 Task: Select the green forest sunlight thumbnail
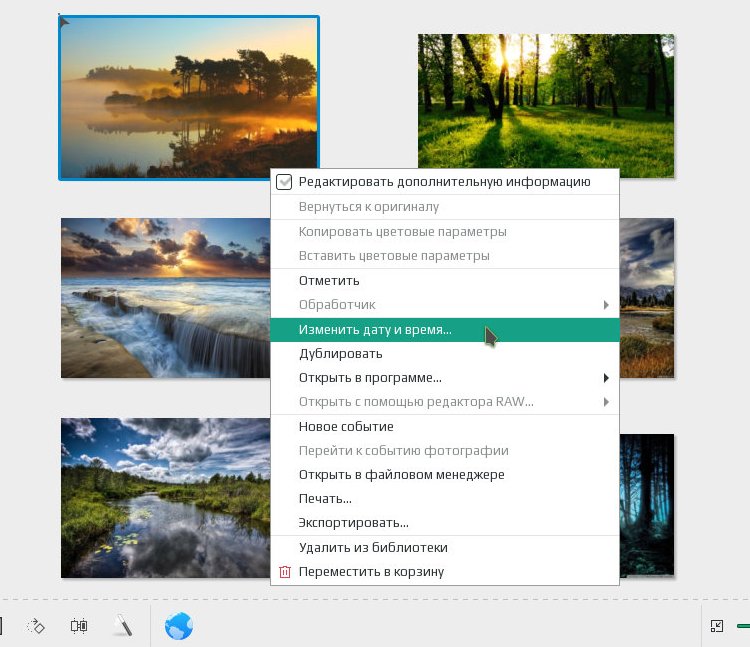point(546,100)
